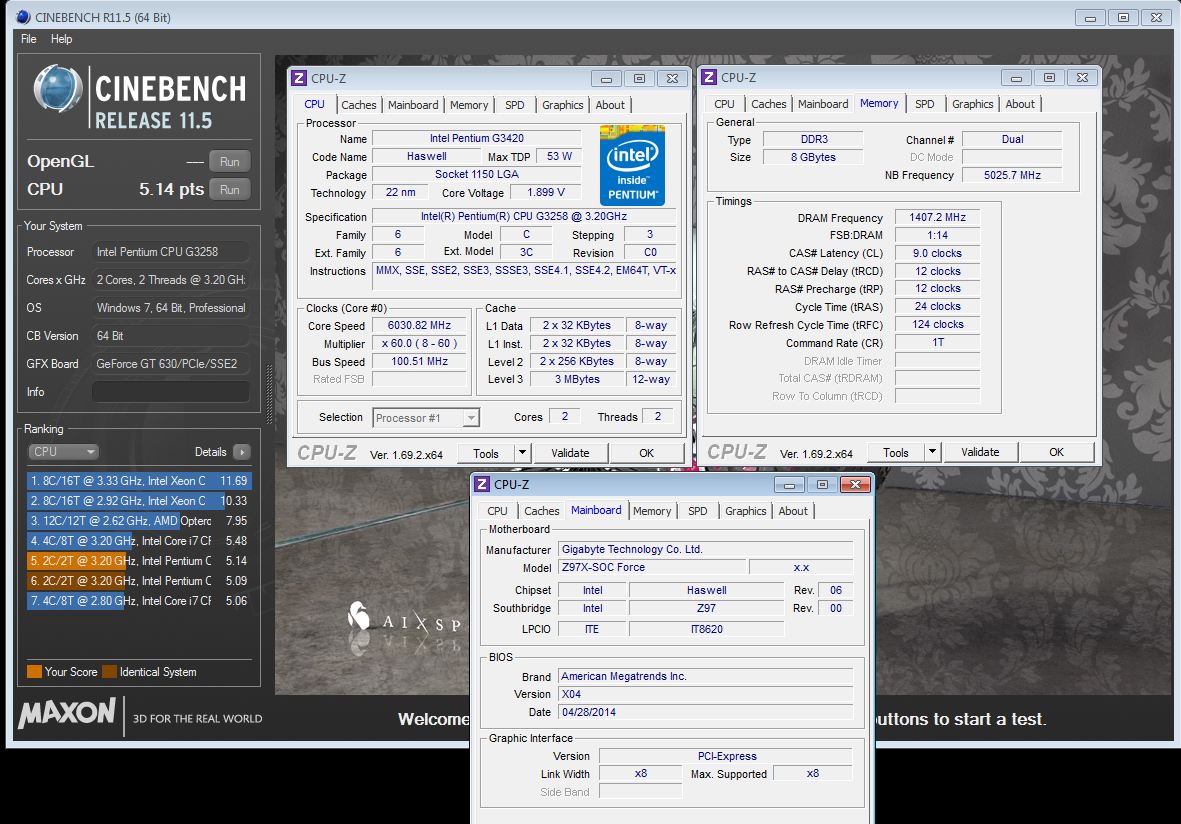This screenshot has width=1181, height=824.
Task: Click OK in left CPU-Z window
Action: pos(646,453)
